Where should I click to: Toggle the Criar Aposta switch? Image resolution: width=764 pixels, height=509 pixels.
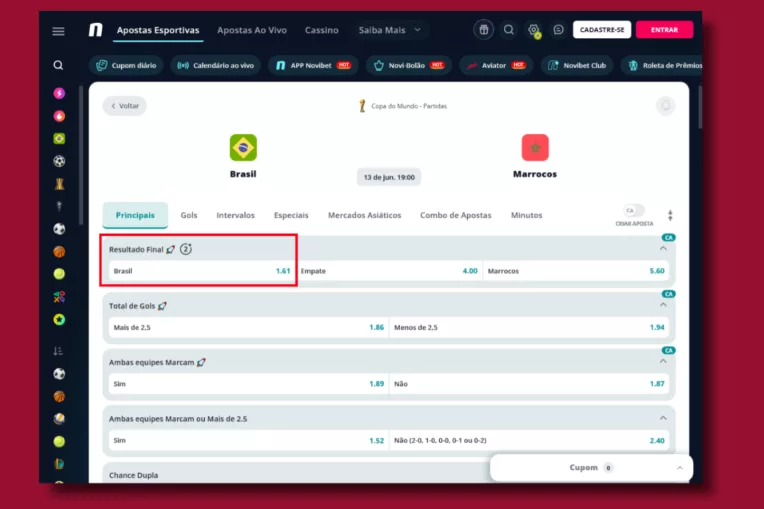[633, 211]
